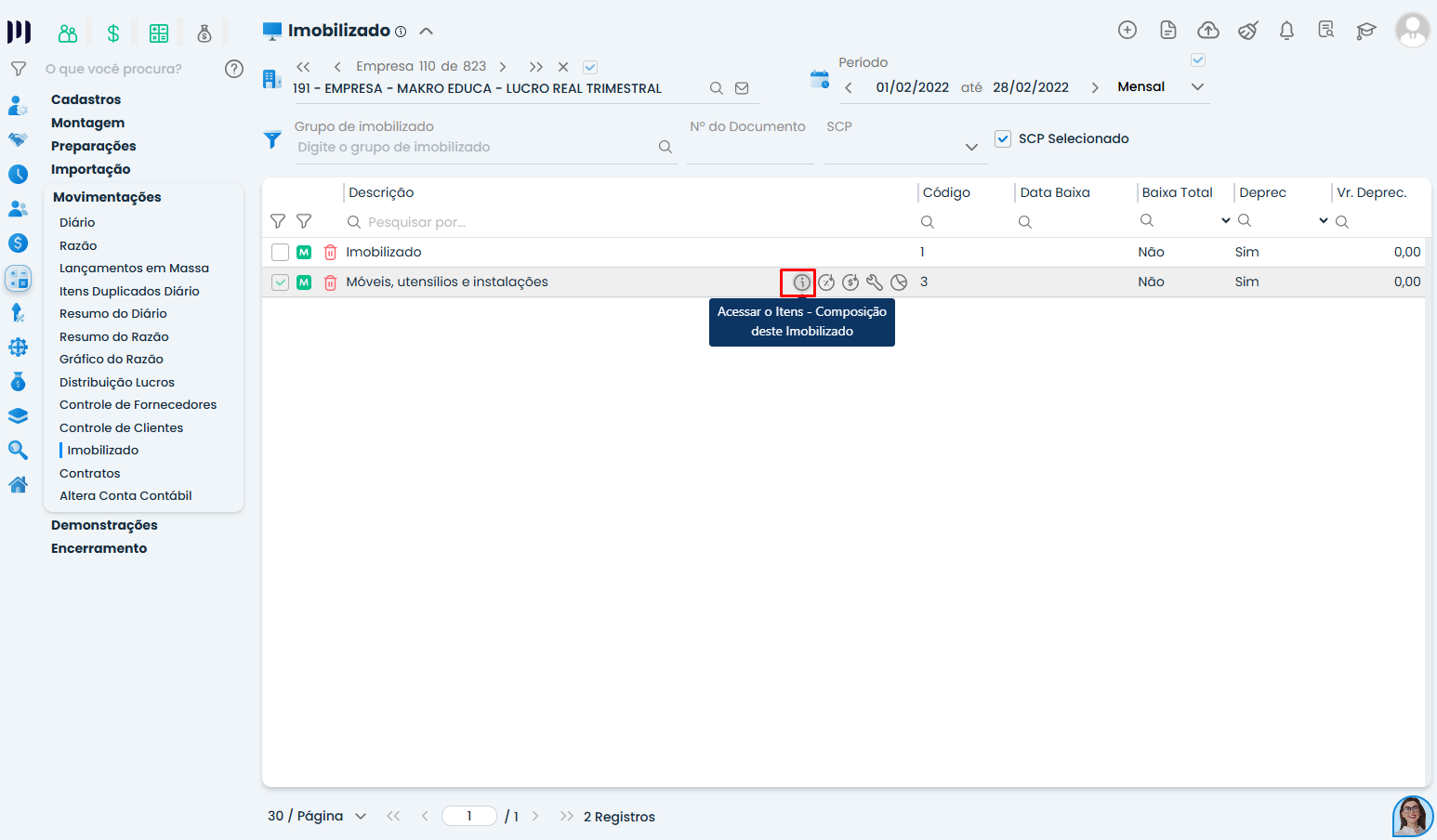Expand the SCP dropdown

[971, 147]
